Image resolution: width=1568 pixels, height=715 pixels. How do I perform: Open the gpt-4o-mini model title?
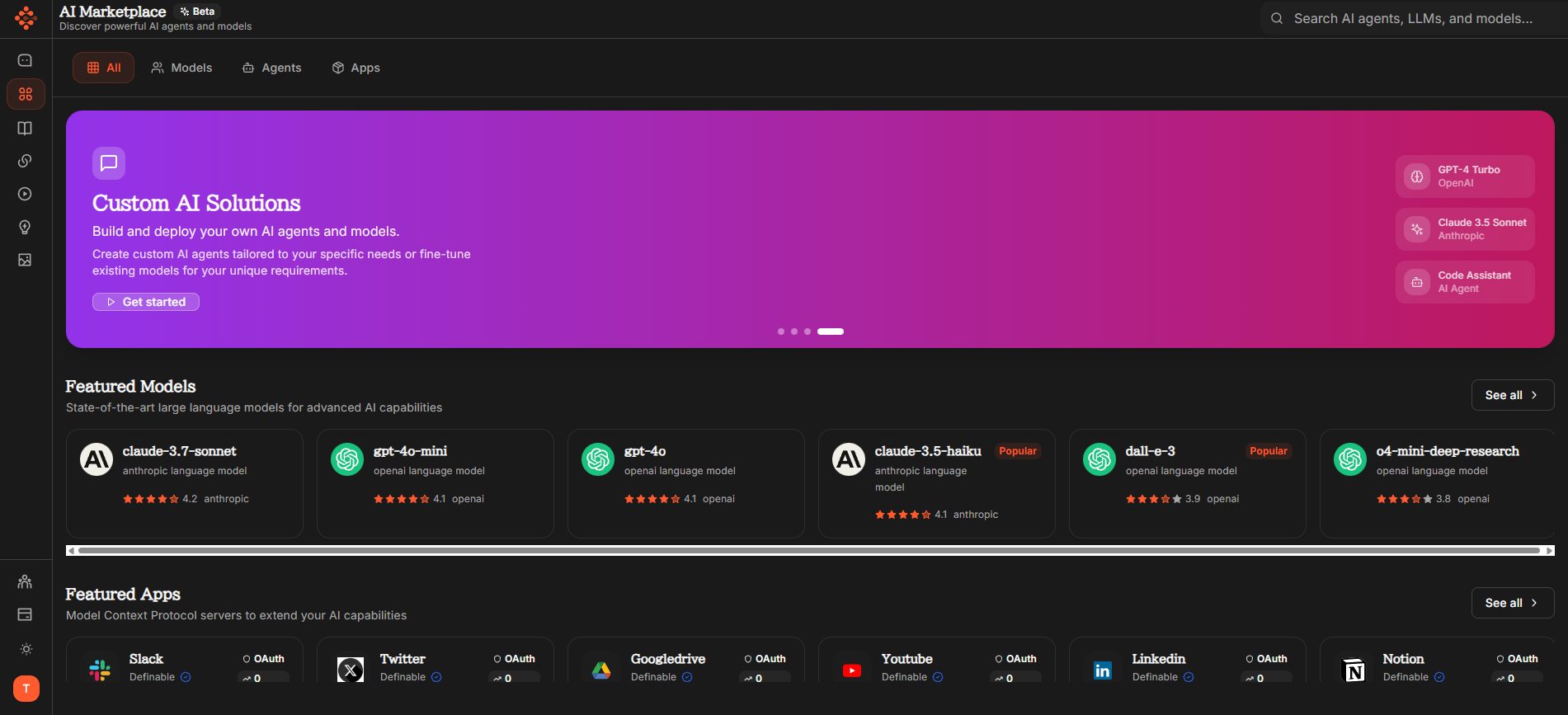(x=410, y=451)
